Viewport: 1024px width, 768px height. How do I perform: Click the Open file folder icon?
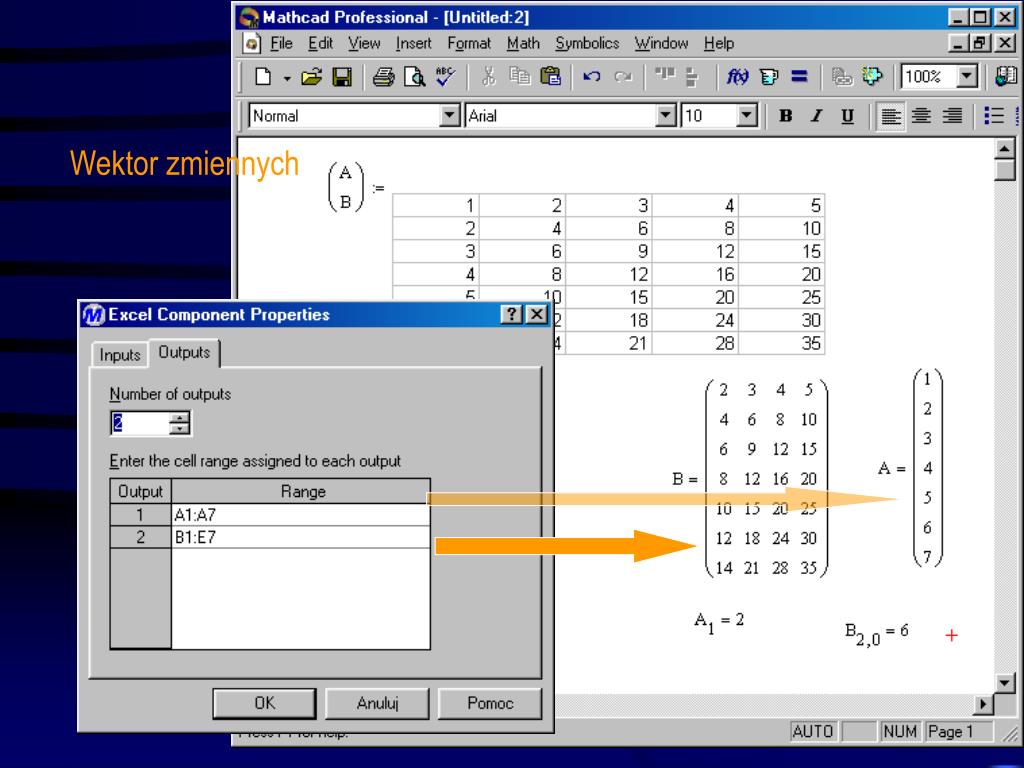312,77
